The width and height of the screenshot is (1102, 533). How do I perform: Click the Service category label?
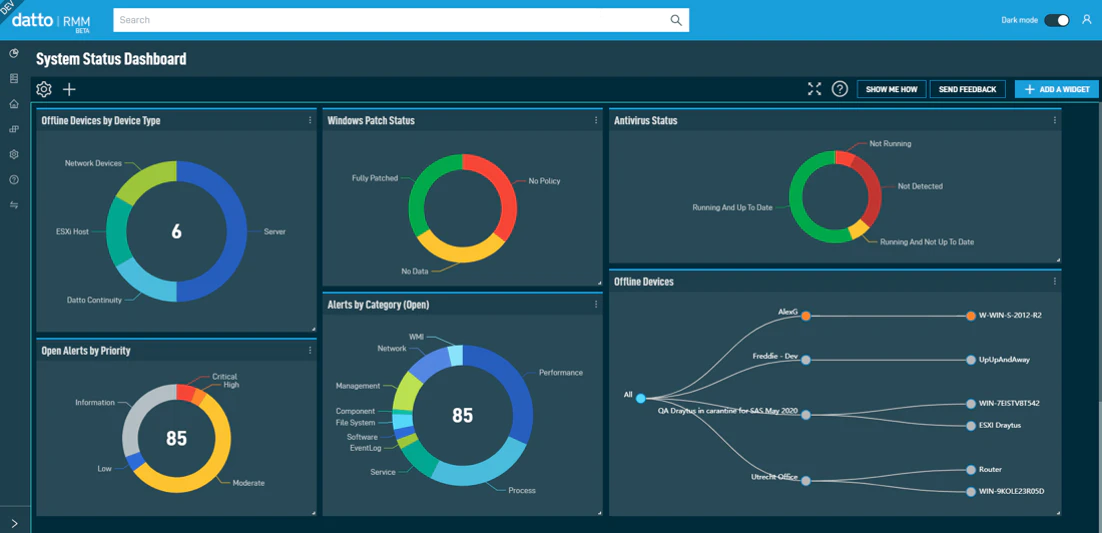383,472
